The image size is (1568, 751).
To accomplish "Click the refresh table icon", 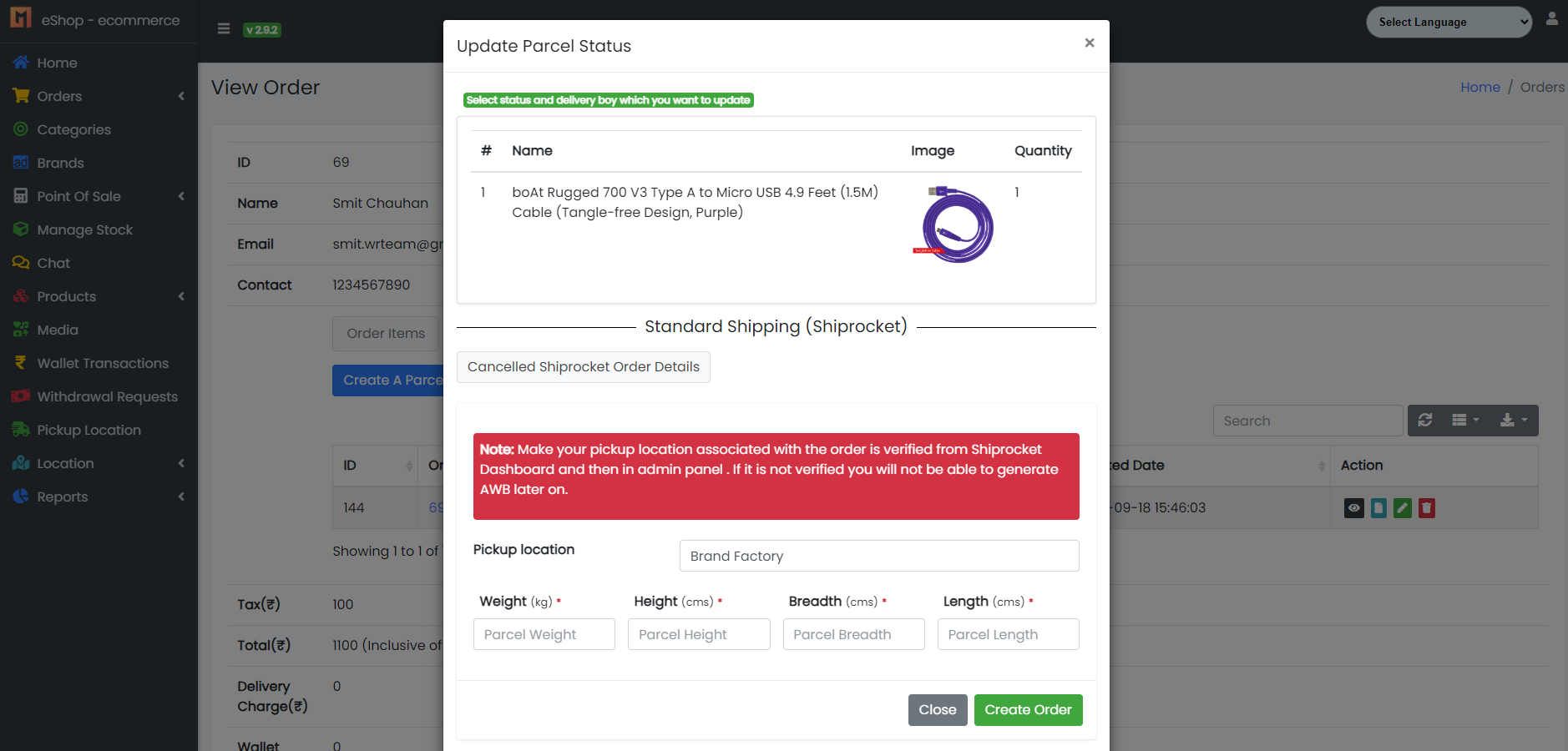I will pyautogui.click(x=1425, y=421).
